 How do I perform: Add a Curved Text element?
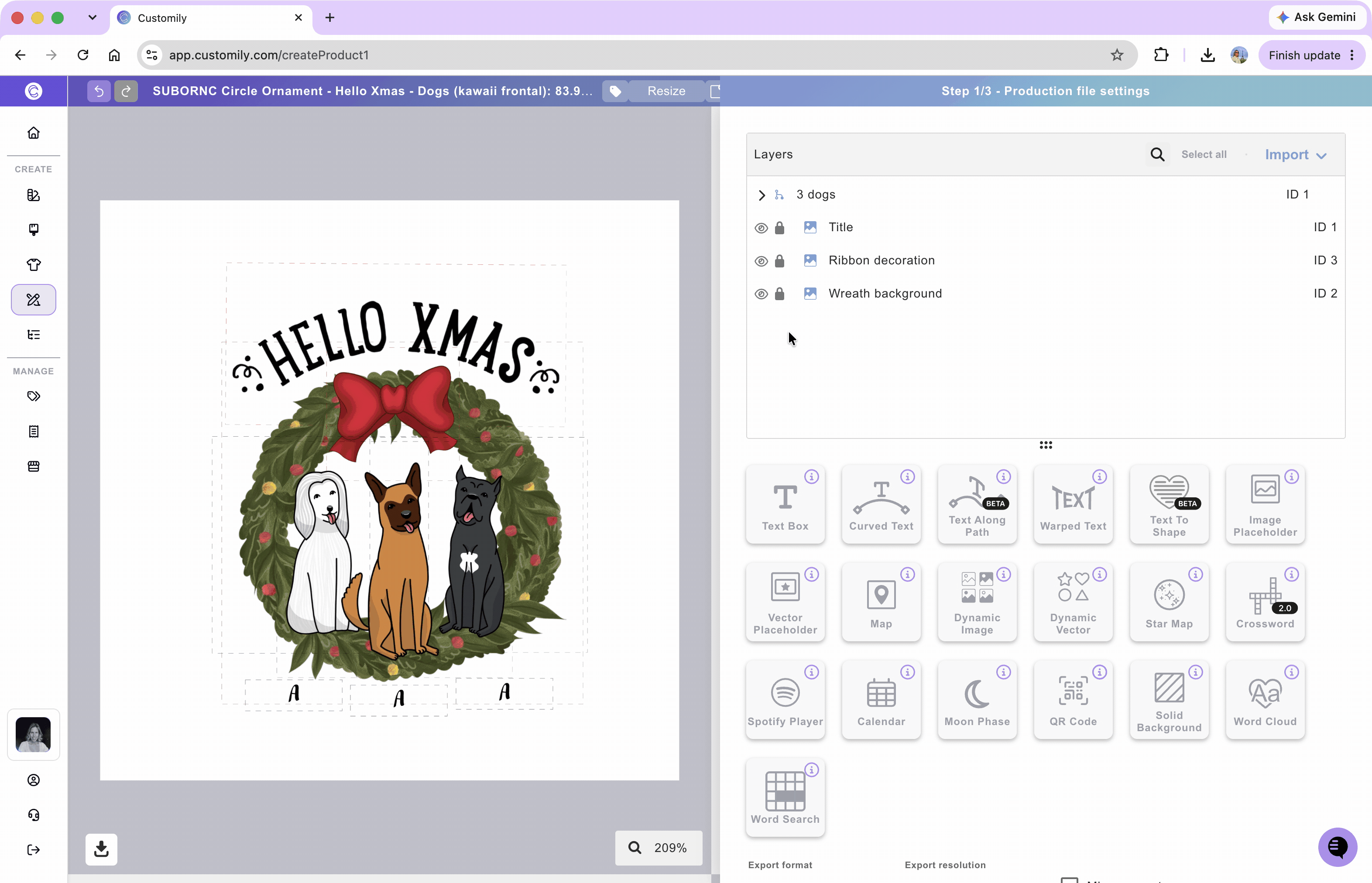tap(881, 504)
